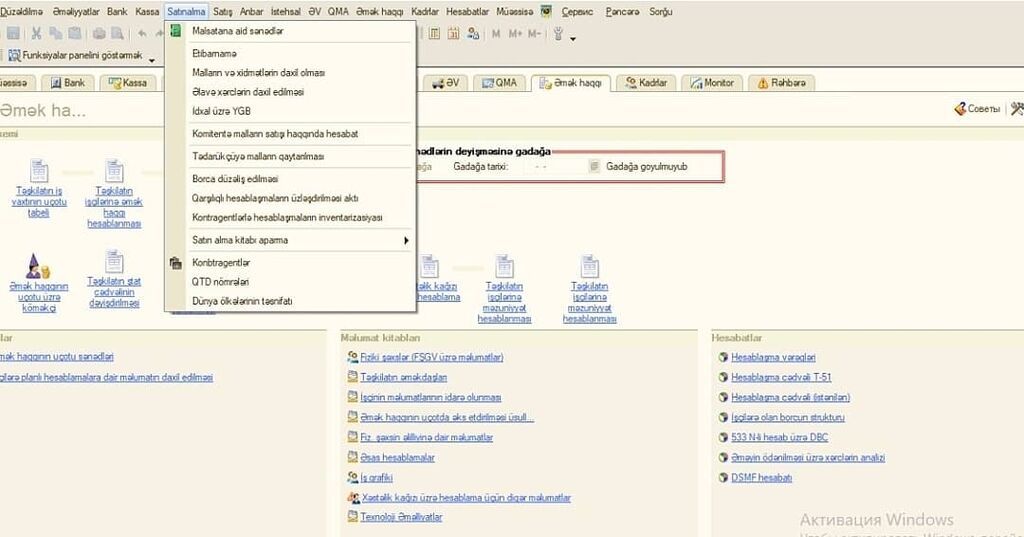Click the Print toolbar icon

point(99,33)
